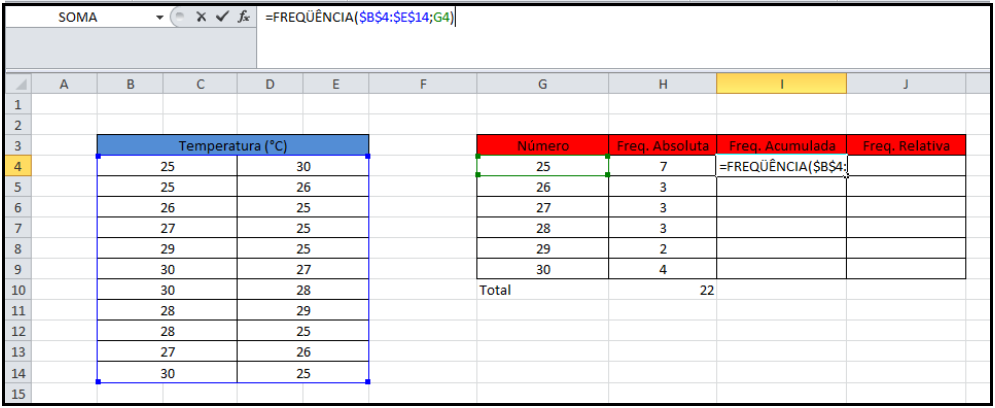
Task: Click the Cancel (X) formula button
Action: click(x=202, y=18)
